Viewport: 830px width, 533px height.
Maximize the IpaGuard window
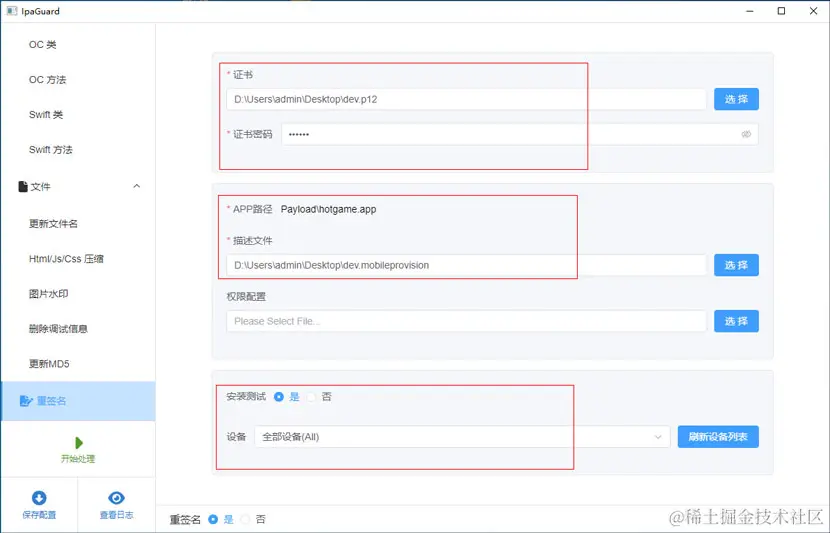coord(781,11)
